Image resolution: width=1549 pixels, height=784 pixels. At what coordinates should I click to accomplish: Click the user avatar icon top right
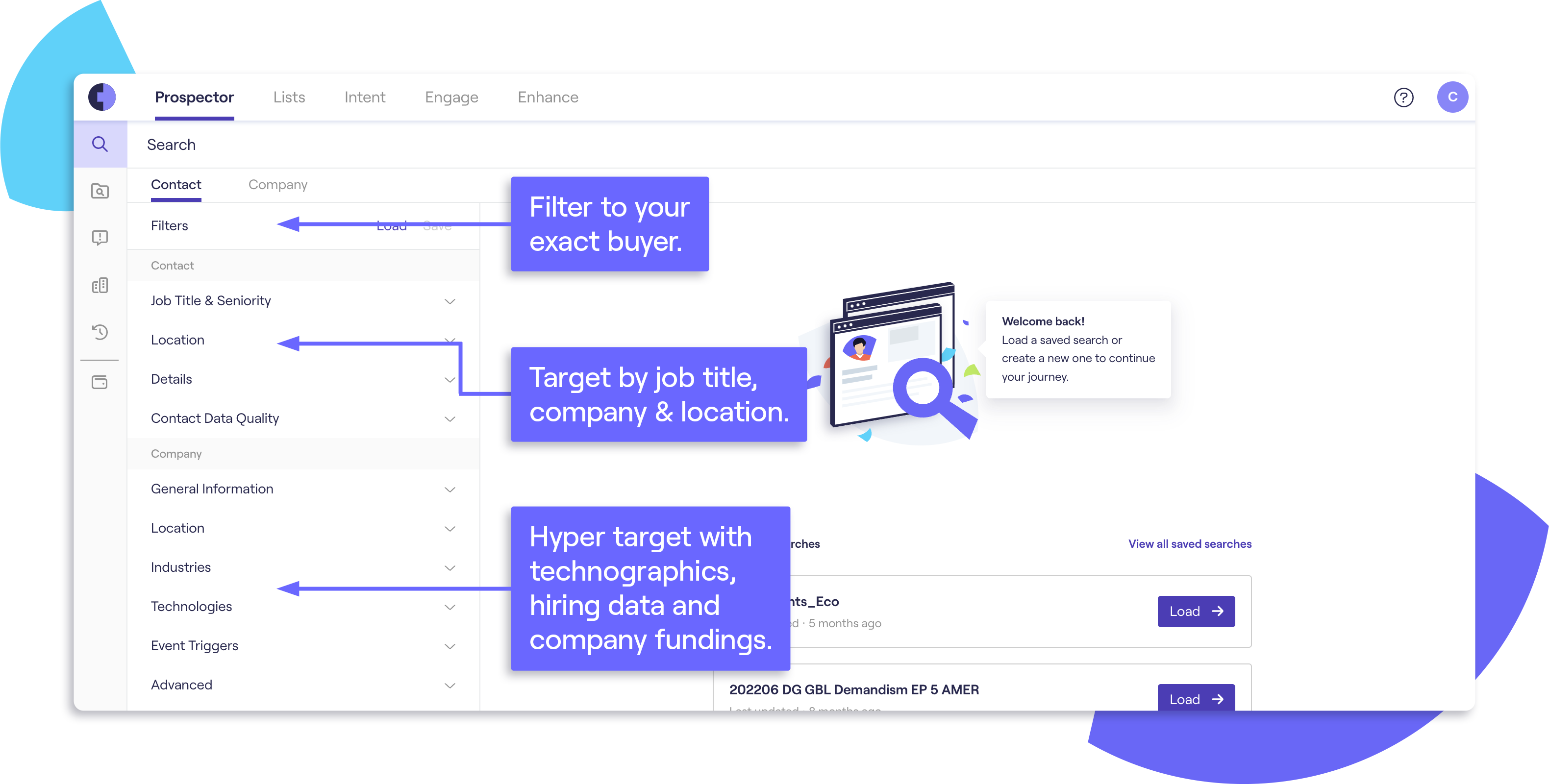tap(1453, 97)
